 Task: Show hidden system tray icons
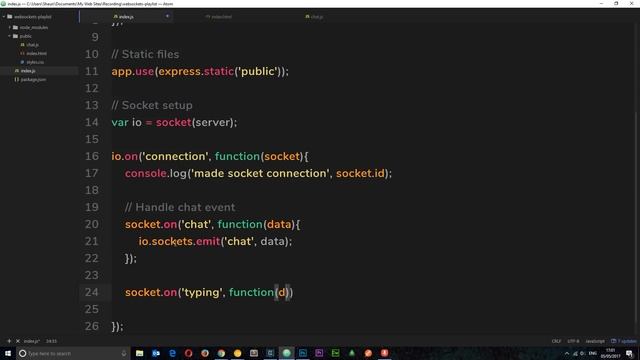(x=567, y=353)
